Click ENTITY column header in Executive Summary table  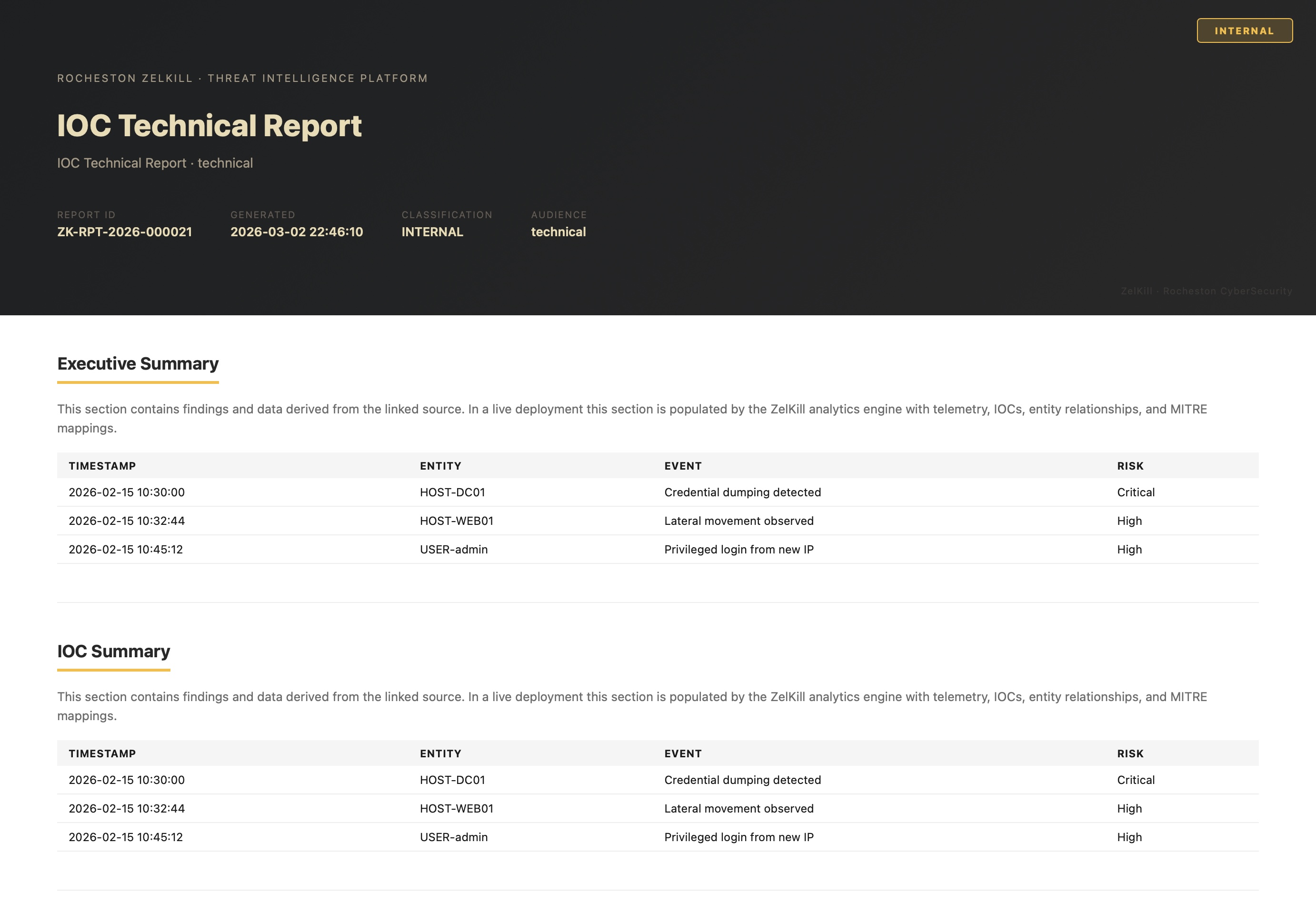point(440,466)
